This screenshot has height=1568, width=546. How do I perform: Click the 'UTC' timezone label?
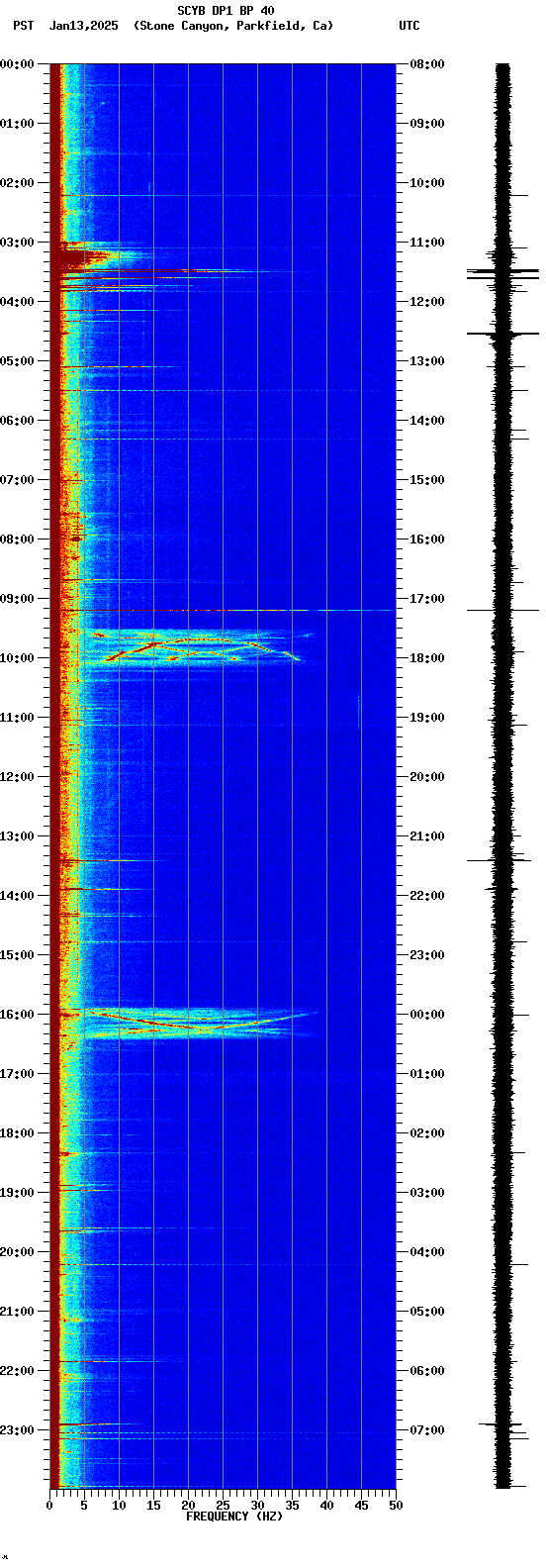(x=409, y=26)
